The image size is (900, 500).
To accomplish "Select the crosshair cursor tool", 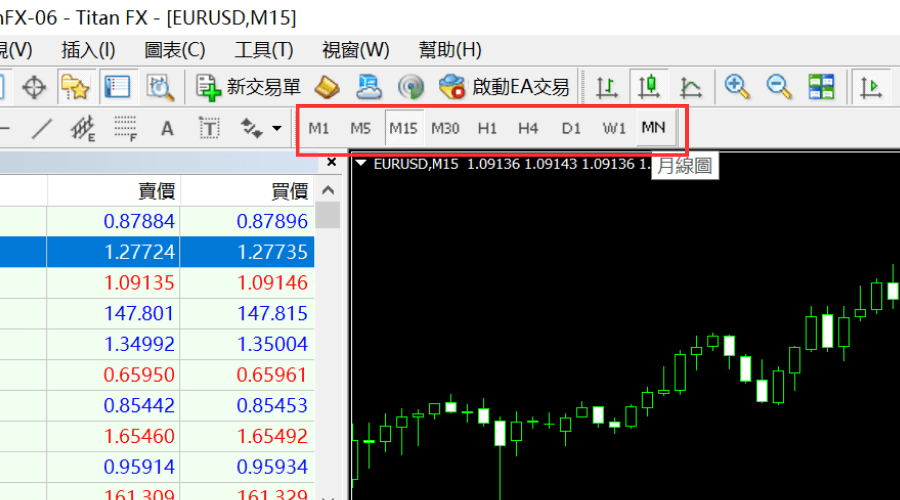I will point(35,87).
